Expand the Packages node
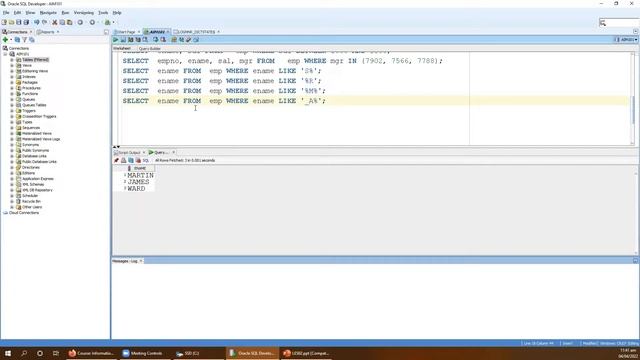 tap(12, 82)
